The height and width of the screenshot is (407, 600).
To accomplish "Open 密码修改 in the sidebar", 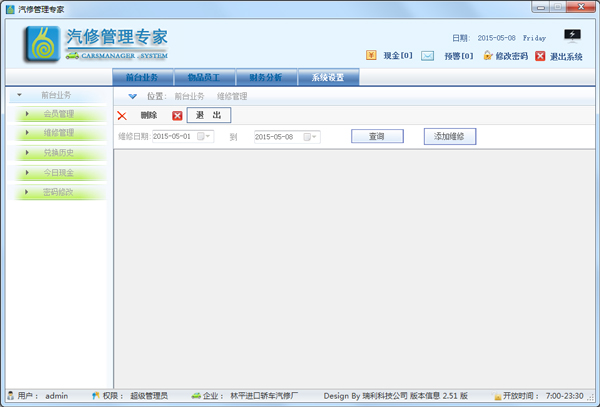I will [59, 192].
